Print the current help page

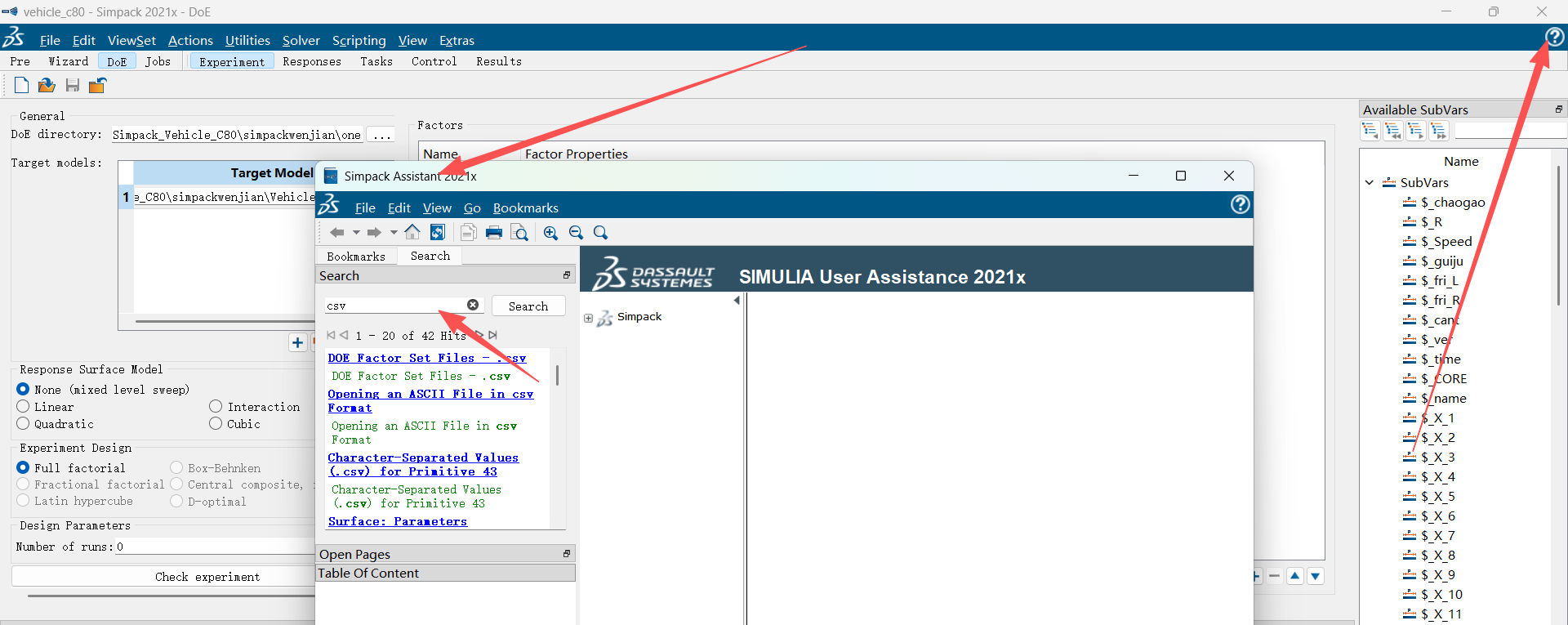494,233
